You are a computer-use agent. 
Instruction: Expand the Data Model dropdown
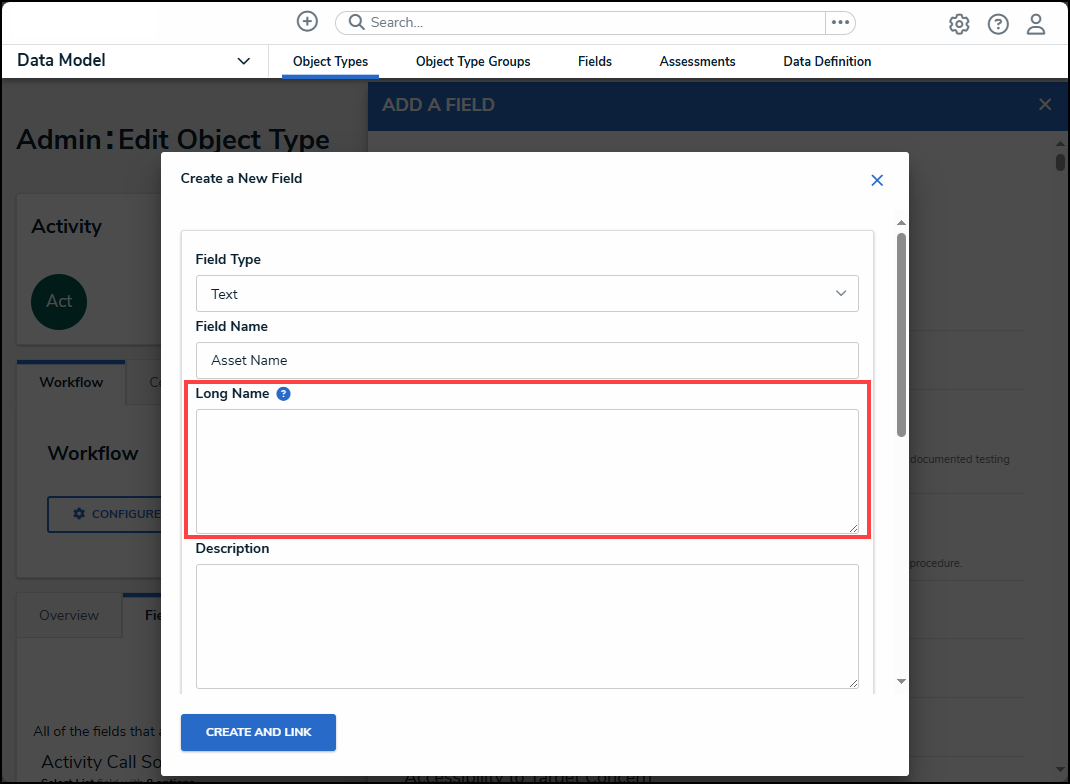pos(243,61)
